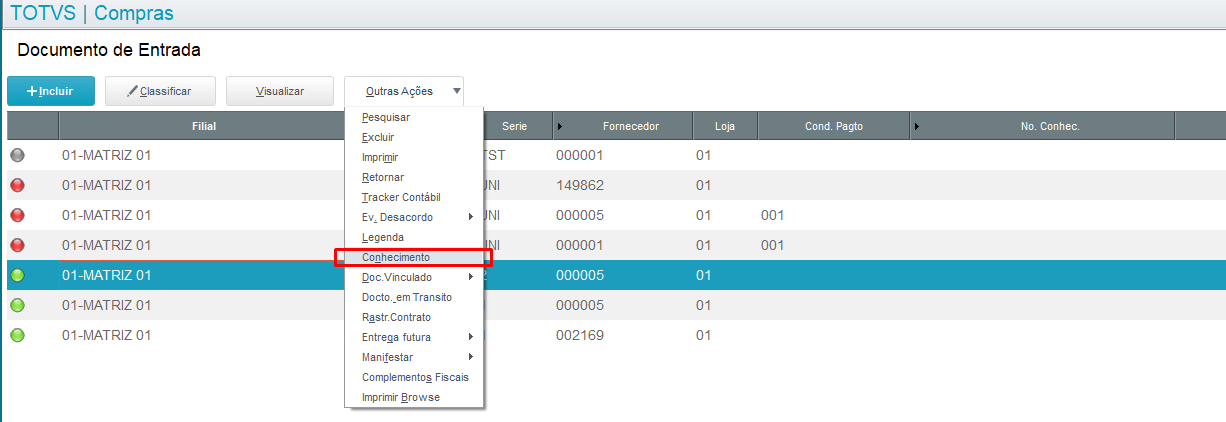Click green status icon in row 002169
This screenshot has height=422, width=1226.
click(17, 335)
